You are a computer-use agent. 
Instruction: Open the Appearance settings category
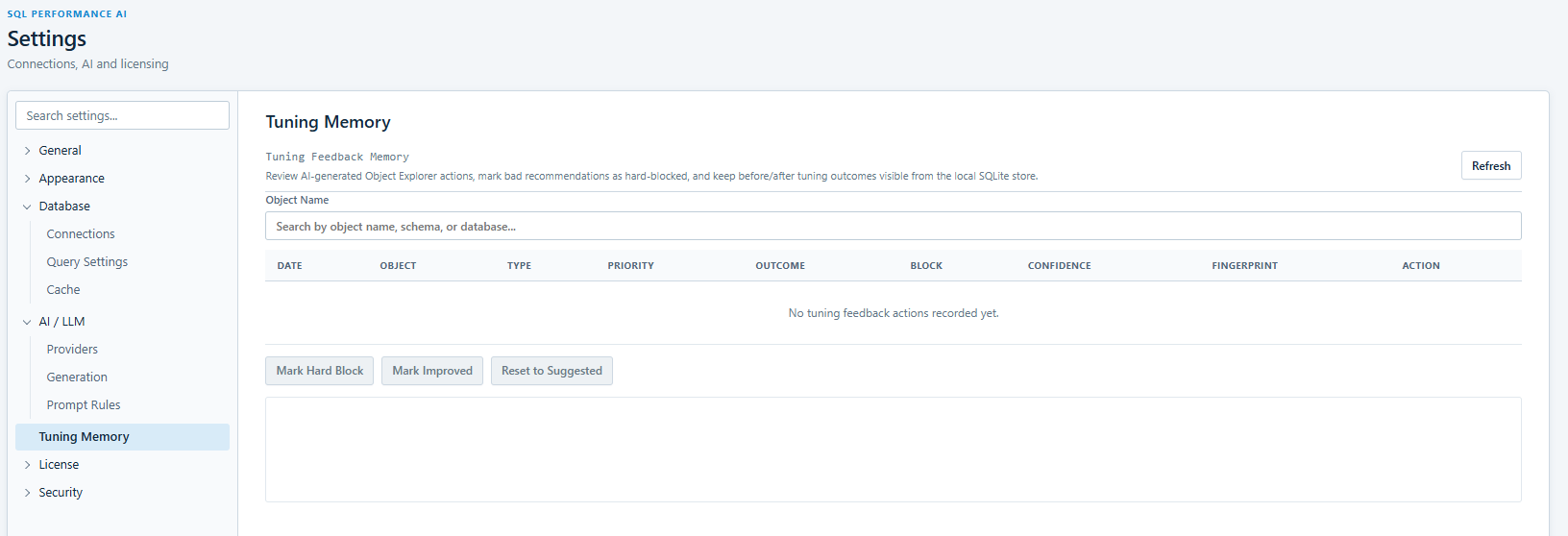click(x=71, y=179)
